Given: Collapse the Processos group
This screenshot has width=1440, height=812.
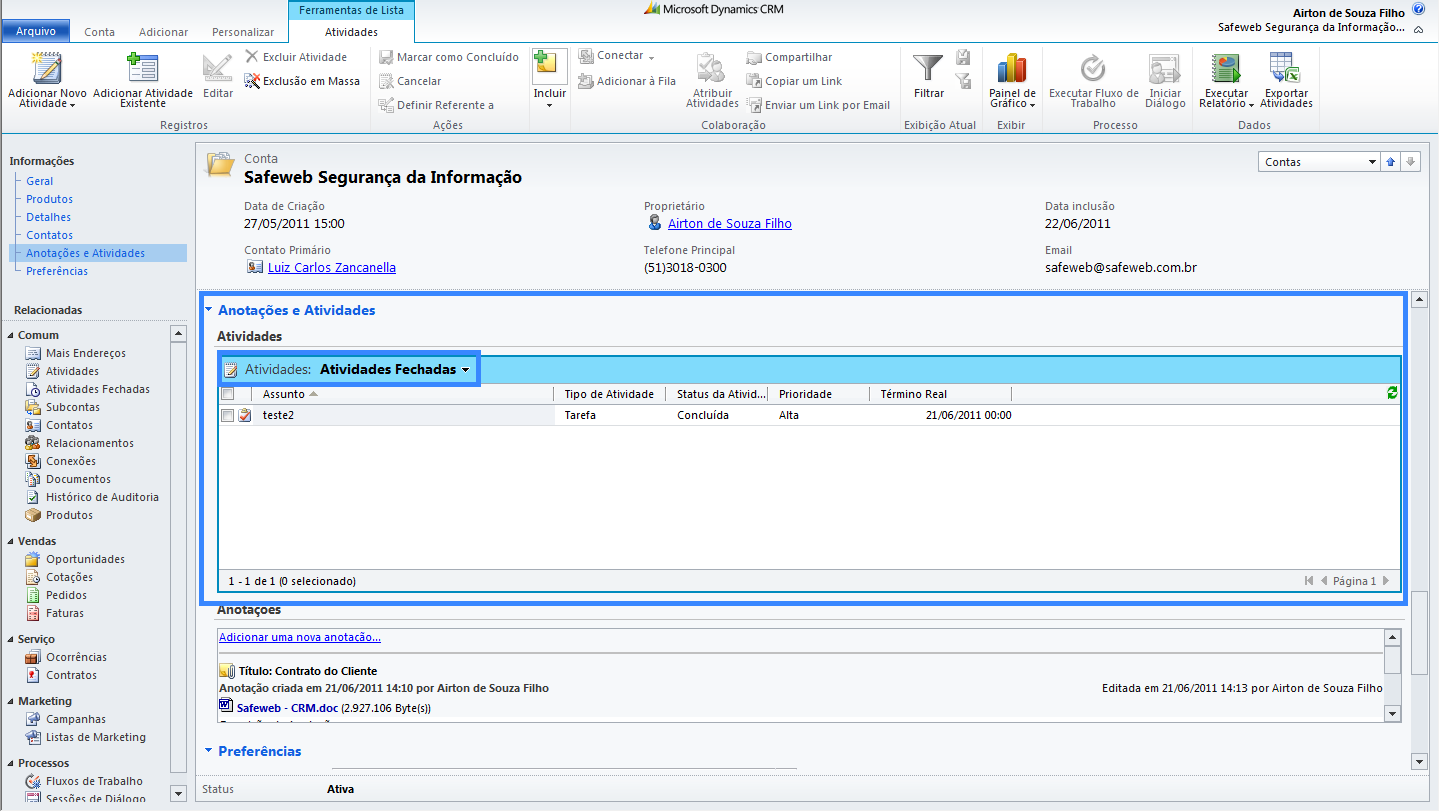Looking at the screenshot, I should click(11, 763).
